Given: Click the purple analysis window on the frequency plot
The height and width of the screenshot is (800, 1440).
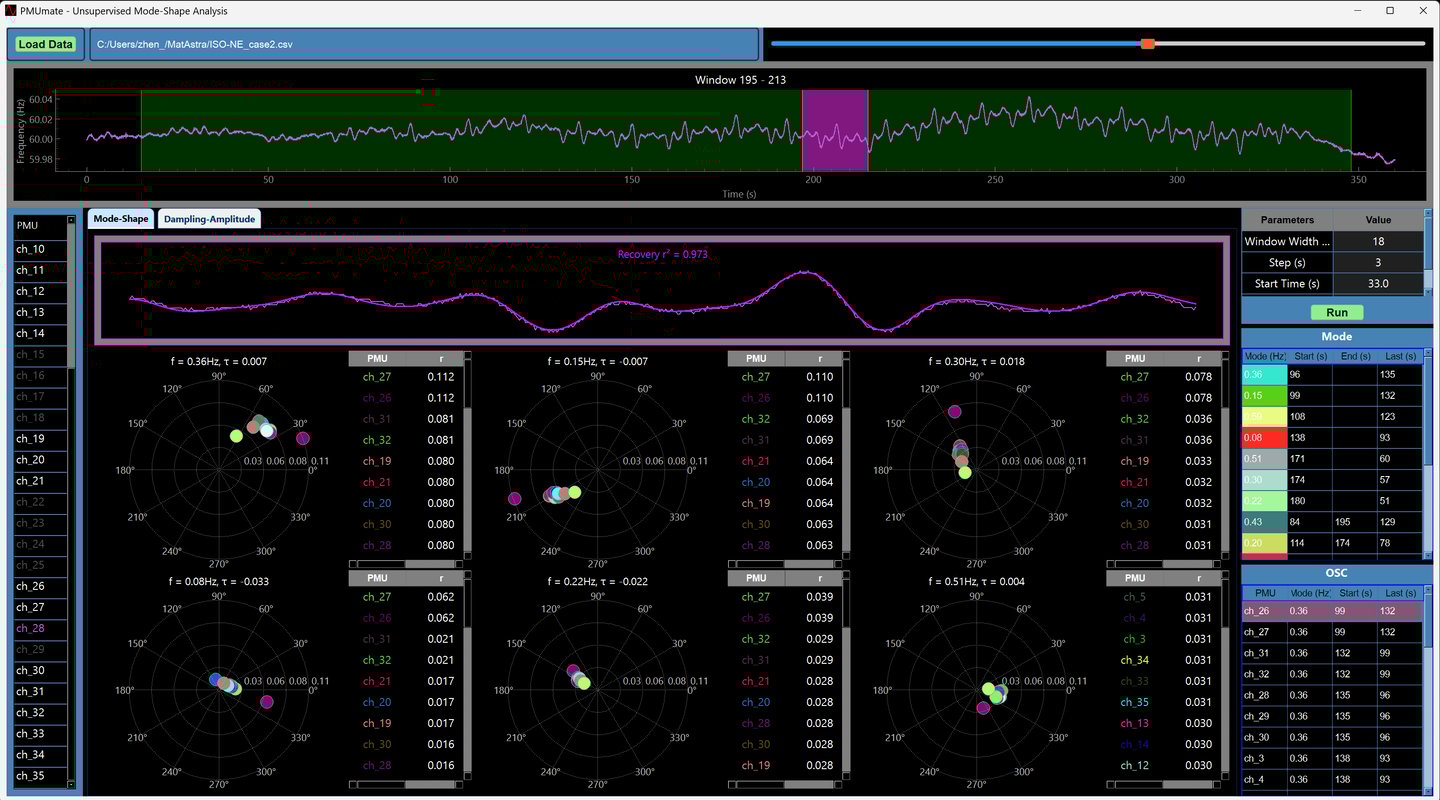Looking at the screenshot, I should click(835, 131).
